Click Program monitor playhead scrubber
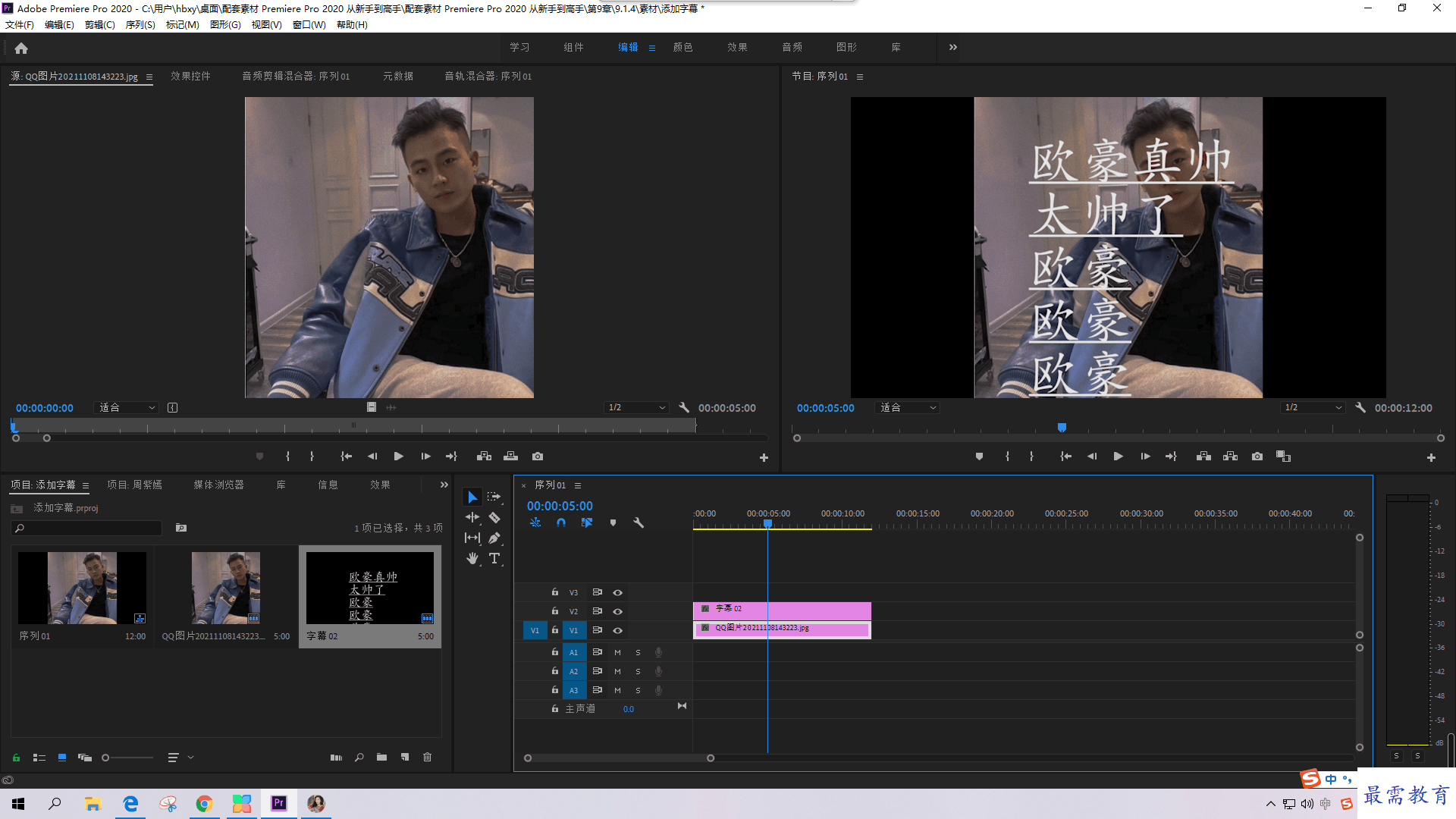This screenshot has width=1456, height=819. (x=1062, y=428)
